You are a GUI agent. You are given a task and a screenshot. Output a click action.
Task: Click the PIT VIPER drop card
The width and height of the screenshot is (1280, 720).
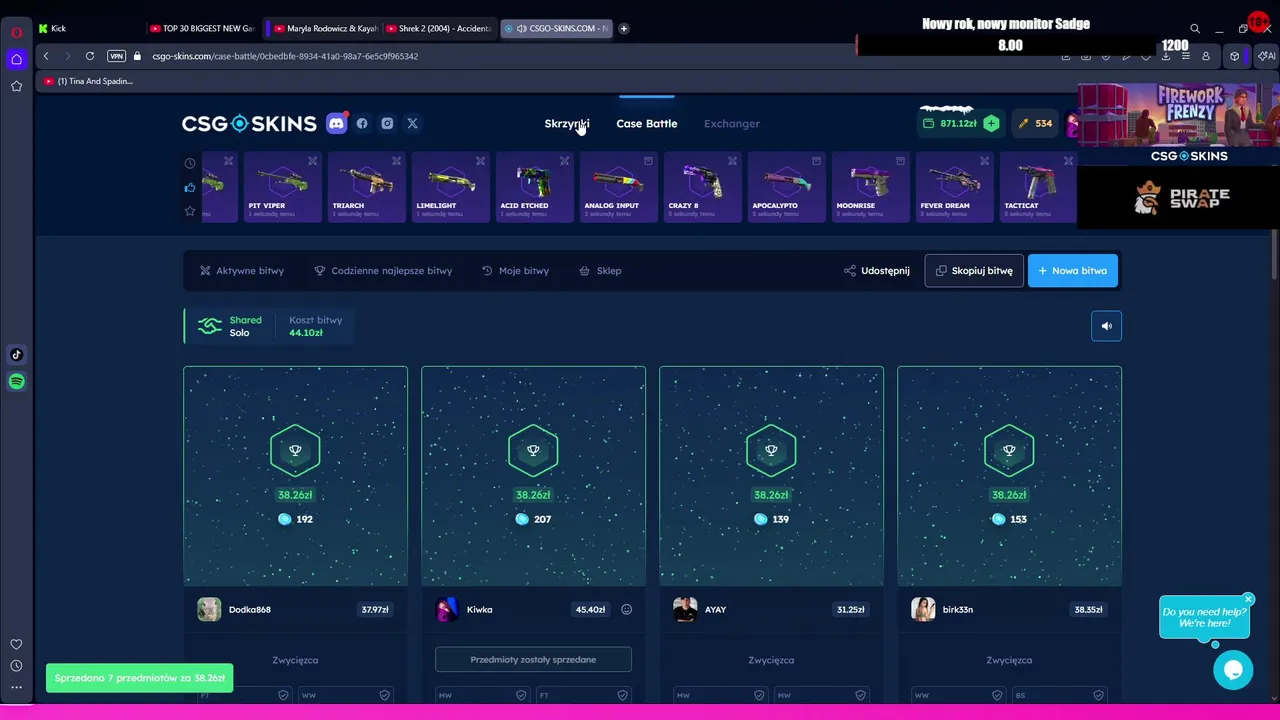[283, 187]
